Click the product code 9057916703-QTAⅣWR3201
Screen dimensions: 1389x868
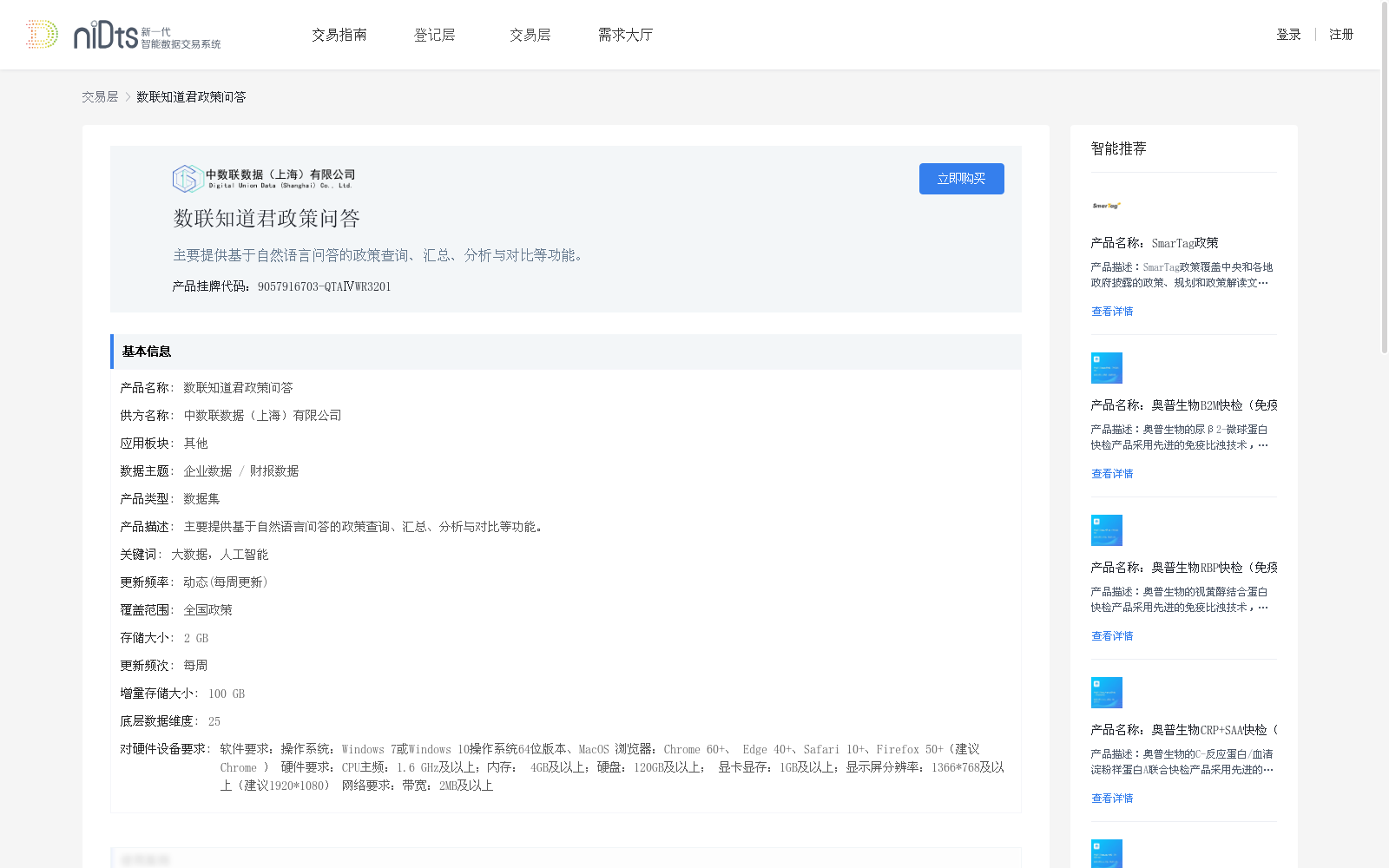pos(324,286)
